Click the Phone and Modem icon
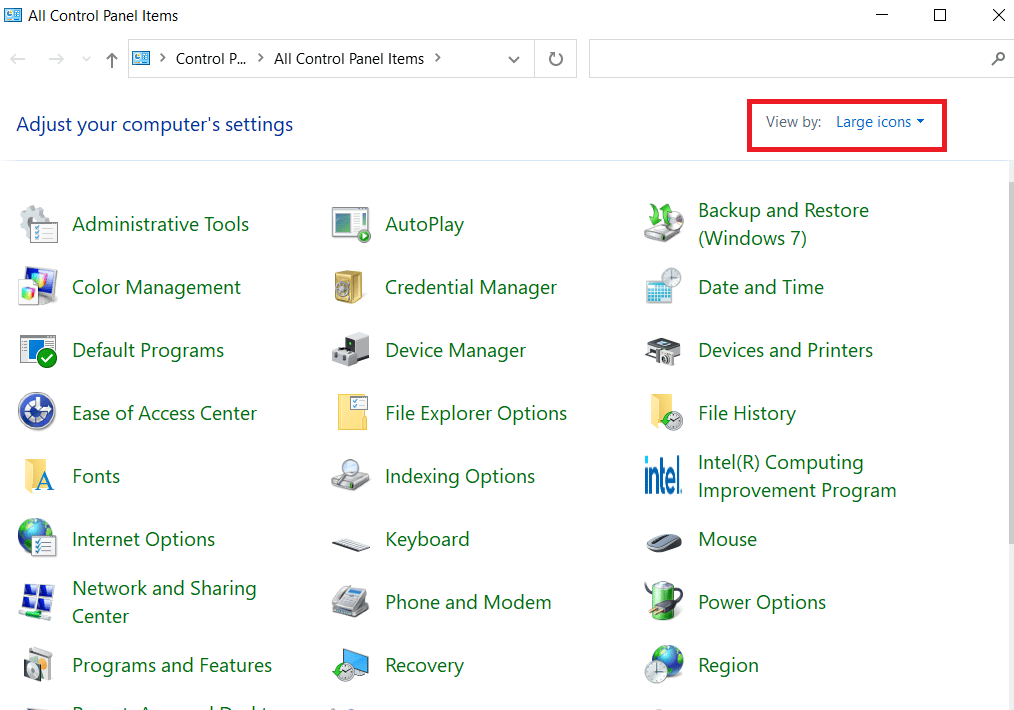Image resolution: width=1014 pixels, height=710 pixels. coord(351,601)
